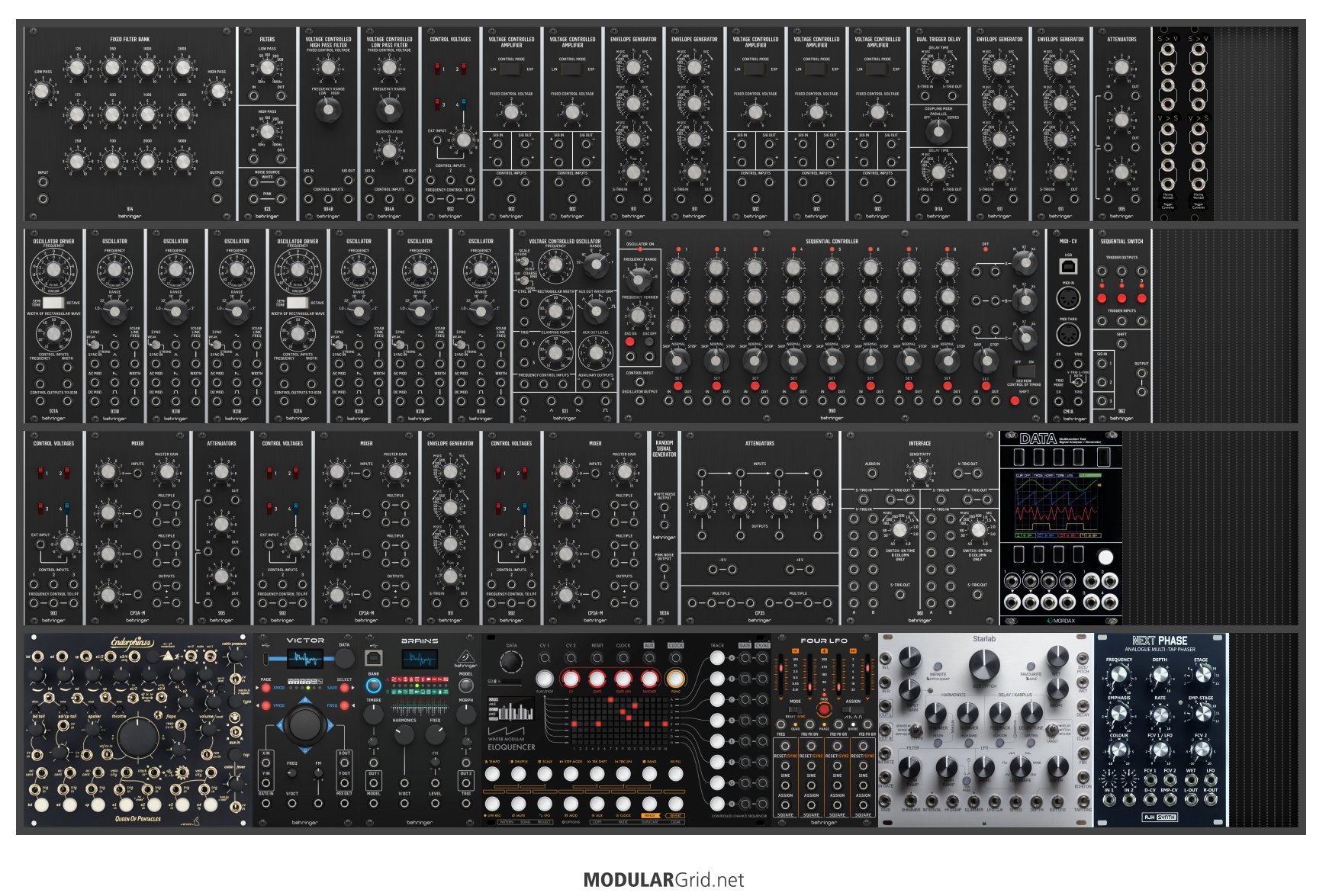Click the USB port on the Brains module
Screen dimensions: 1329x896
click(374, 657)
